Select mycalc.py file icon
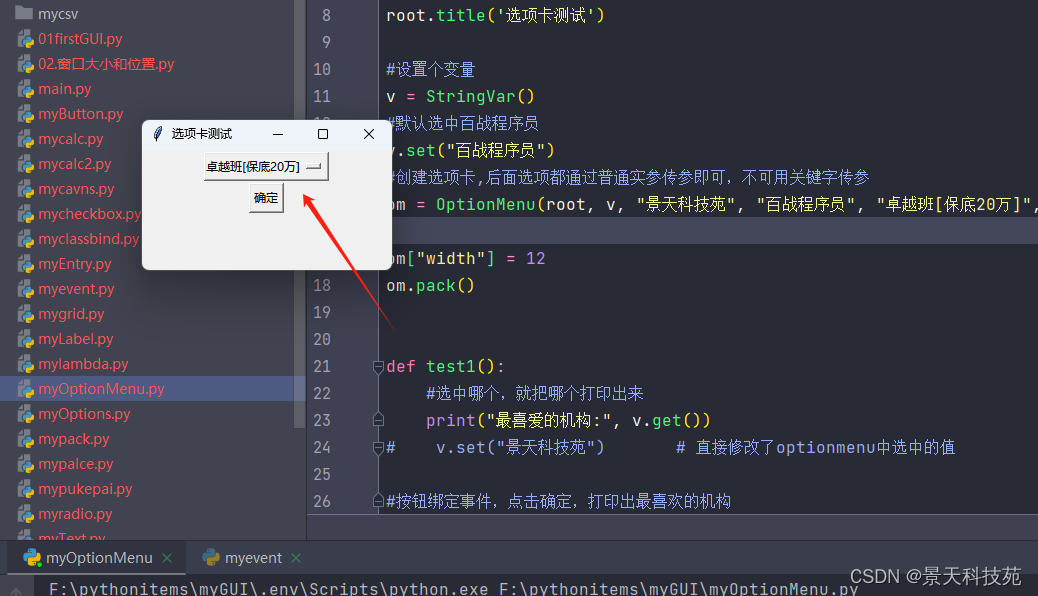Viewport: 1038px width, 596px height. pyautogui.click(x=26, y=139)
